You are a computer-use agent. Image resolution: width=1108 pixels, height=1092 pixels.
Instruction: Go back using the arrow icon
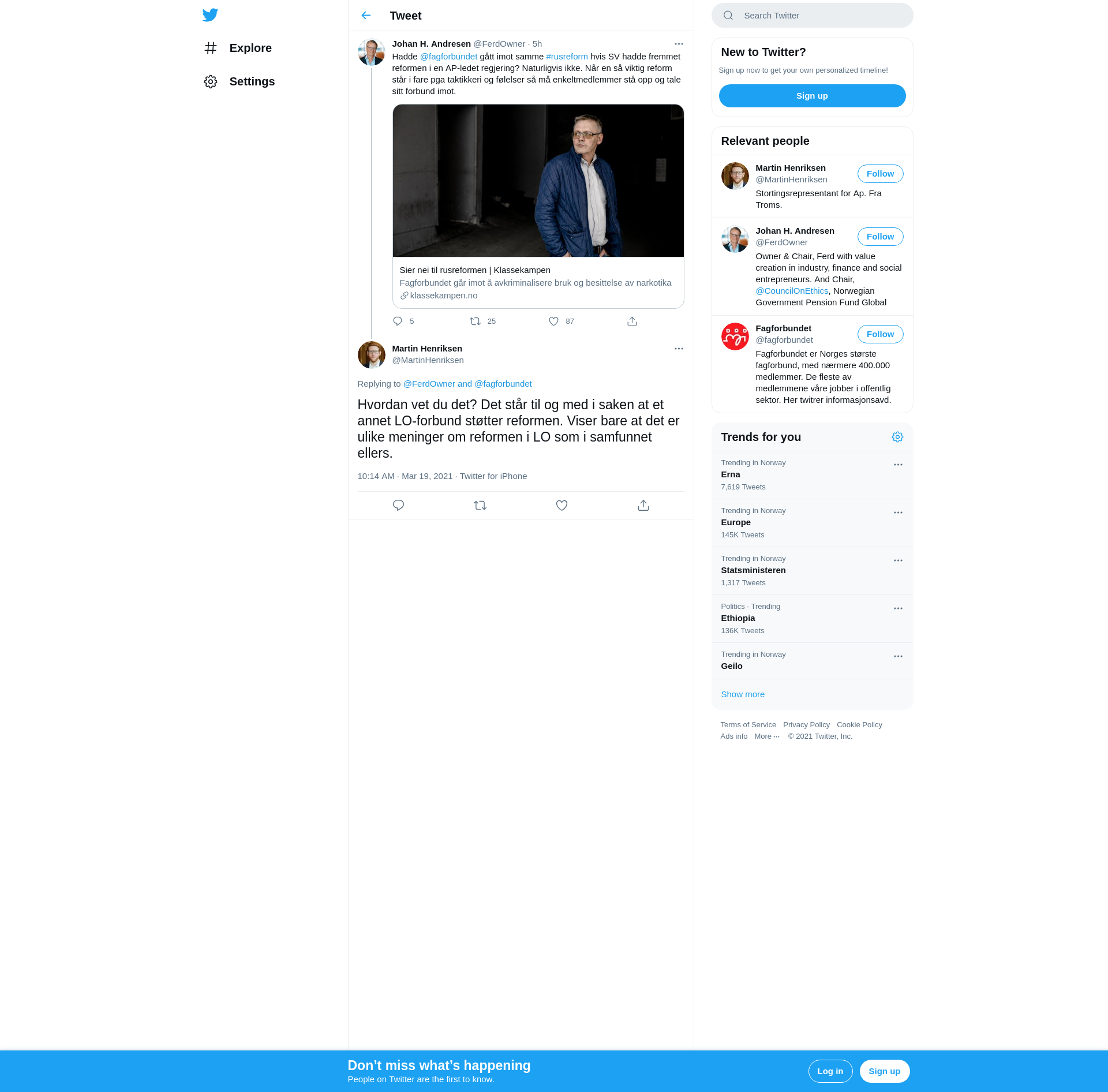pos(366,16)
